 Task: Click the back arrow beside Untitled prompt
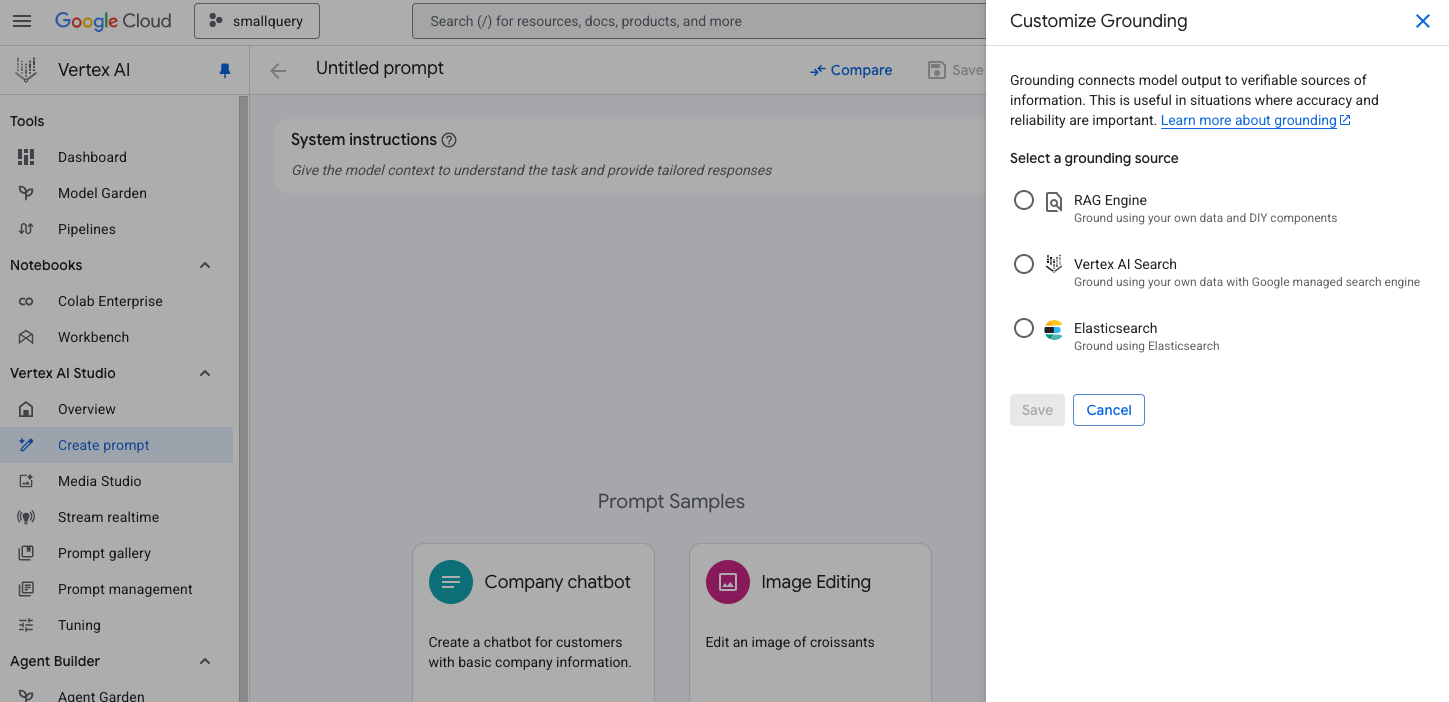pyautogui.click(x=278, y=70)
